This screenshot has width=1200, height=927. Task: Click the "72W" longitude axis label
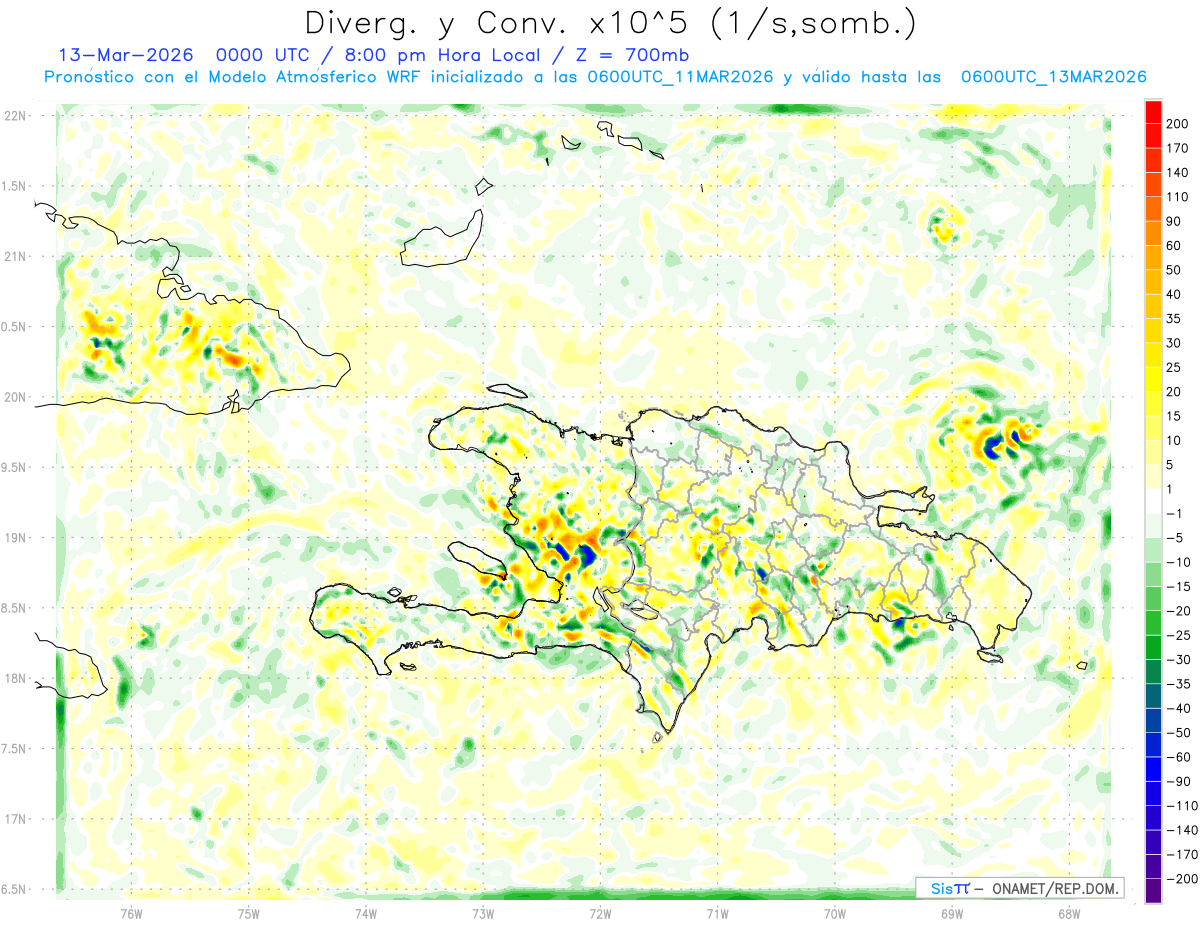600,913
